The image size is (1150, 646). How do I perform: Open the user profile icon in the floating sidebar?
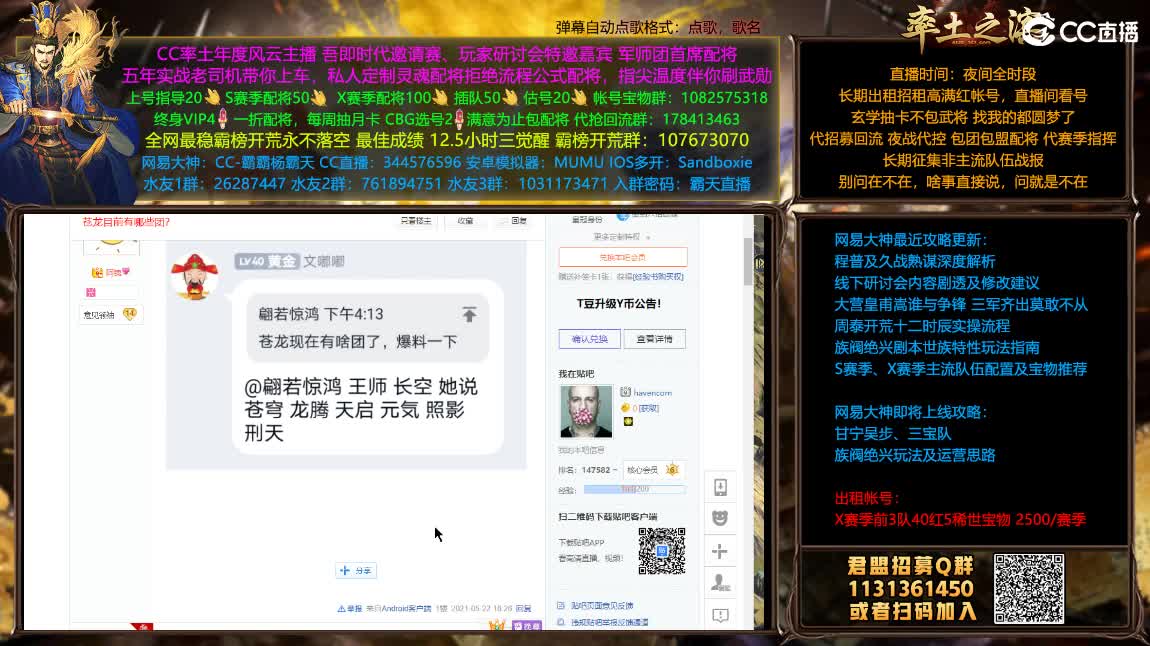[720, 583]
